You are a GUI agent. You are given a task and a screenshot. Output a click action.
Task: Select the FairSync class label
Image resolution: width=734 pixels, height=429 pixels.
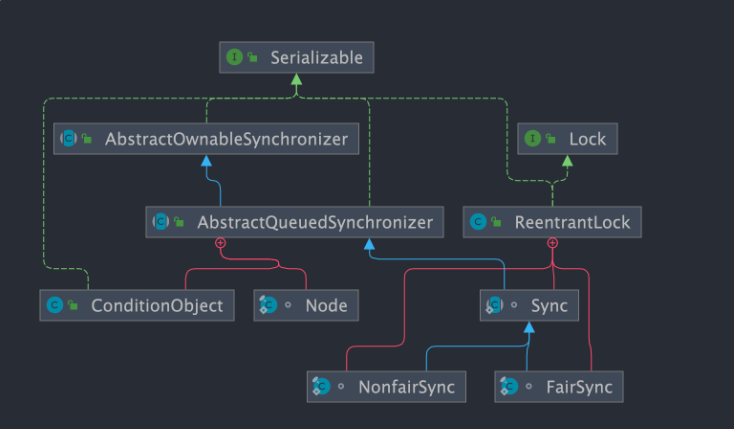580,387
